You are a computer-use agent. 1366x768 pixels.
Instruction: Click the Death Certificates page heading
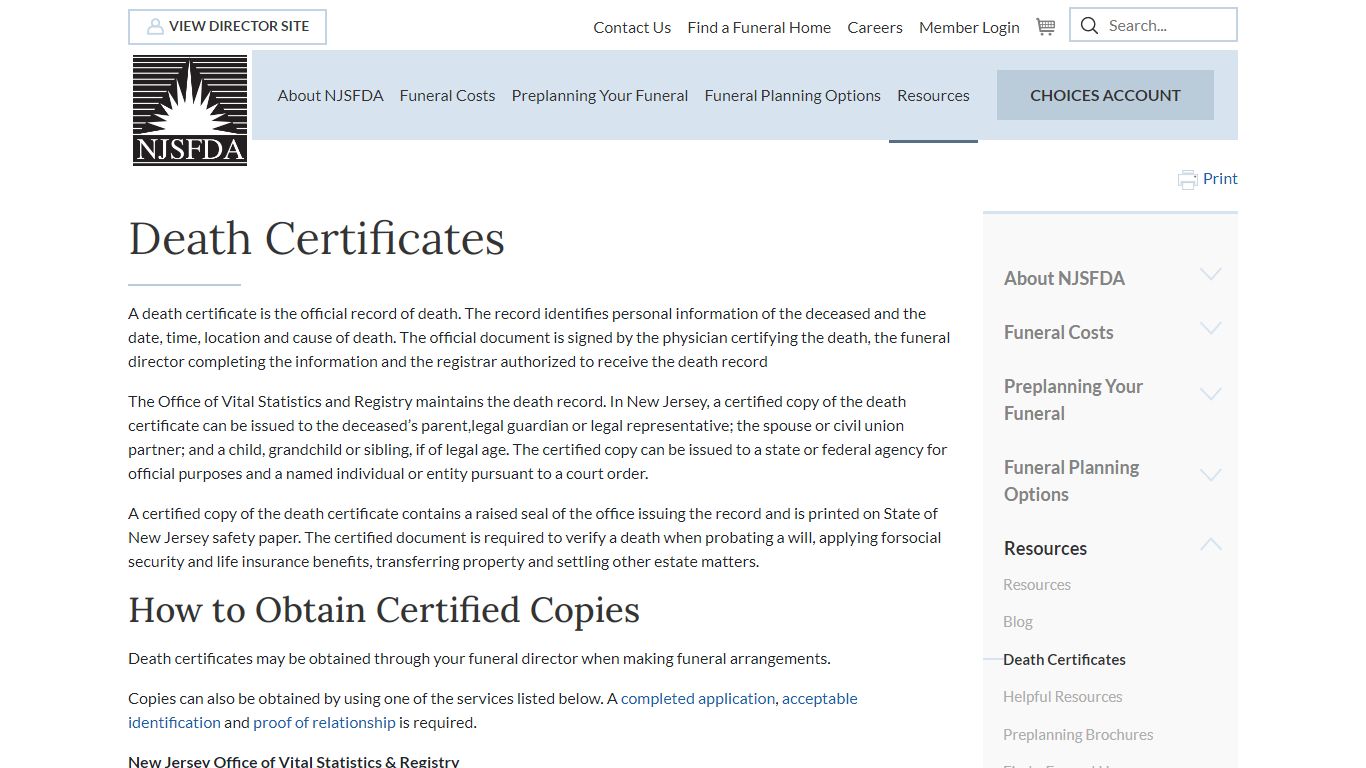[x=316, y=239]
